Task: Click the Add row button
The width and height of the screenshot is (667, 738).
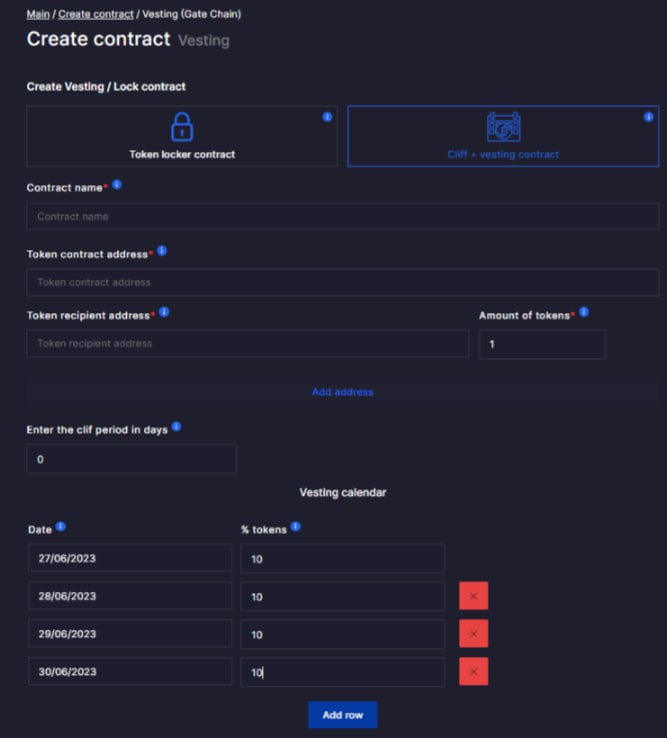Action: click(343, 715)
